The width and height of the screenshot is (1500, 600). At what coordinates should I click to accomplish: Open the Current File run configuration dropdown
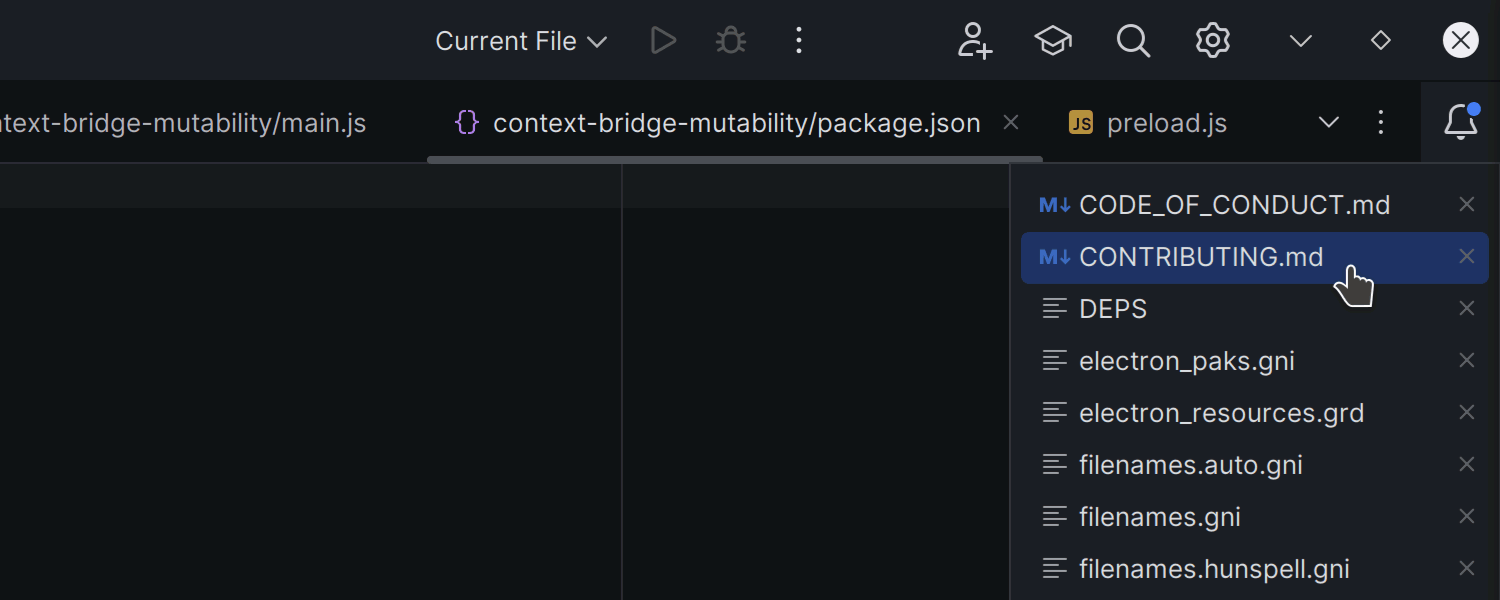520,40
